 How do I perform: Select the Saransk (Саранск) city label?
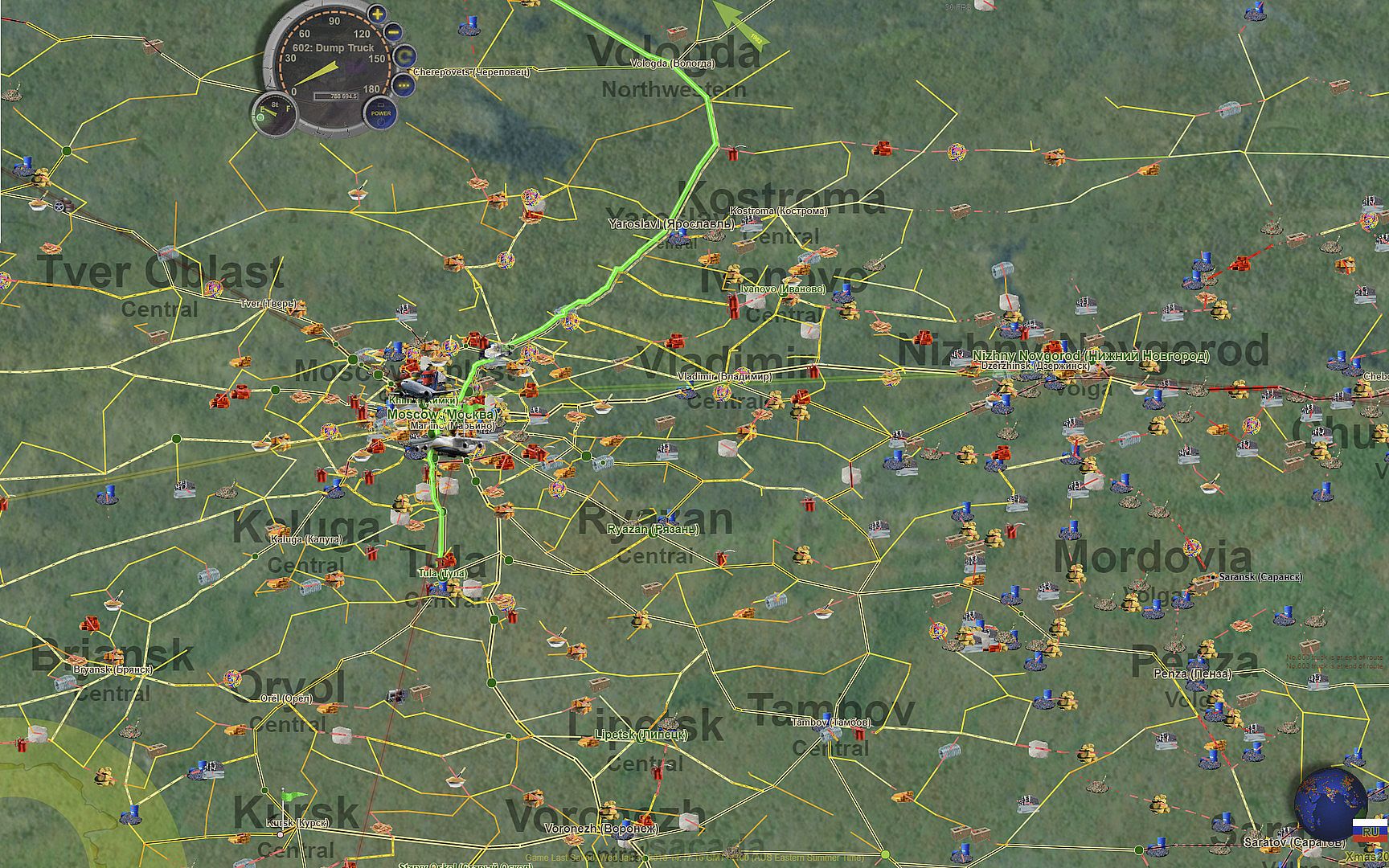(1260, 577)
